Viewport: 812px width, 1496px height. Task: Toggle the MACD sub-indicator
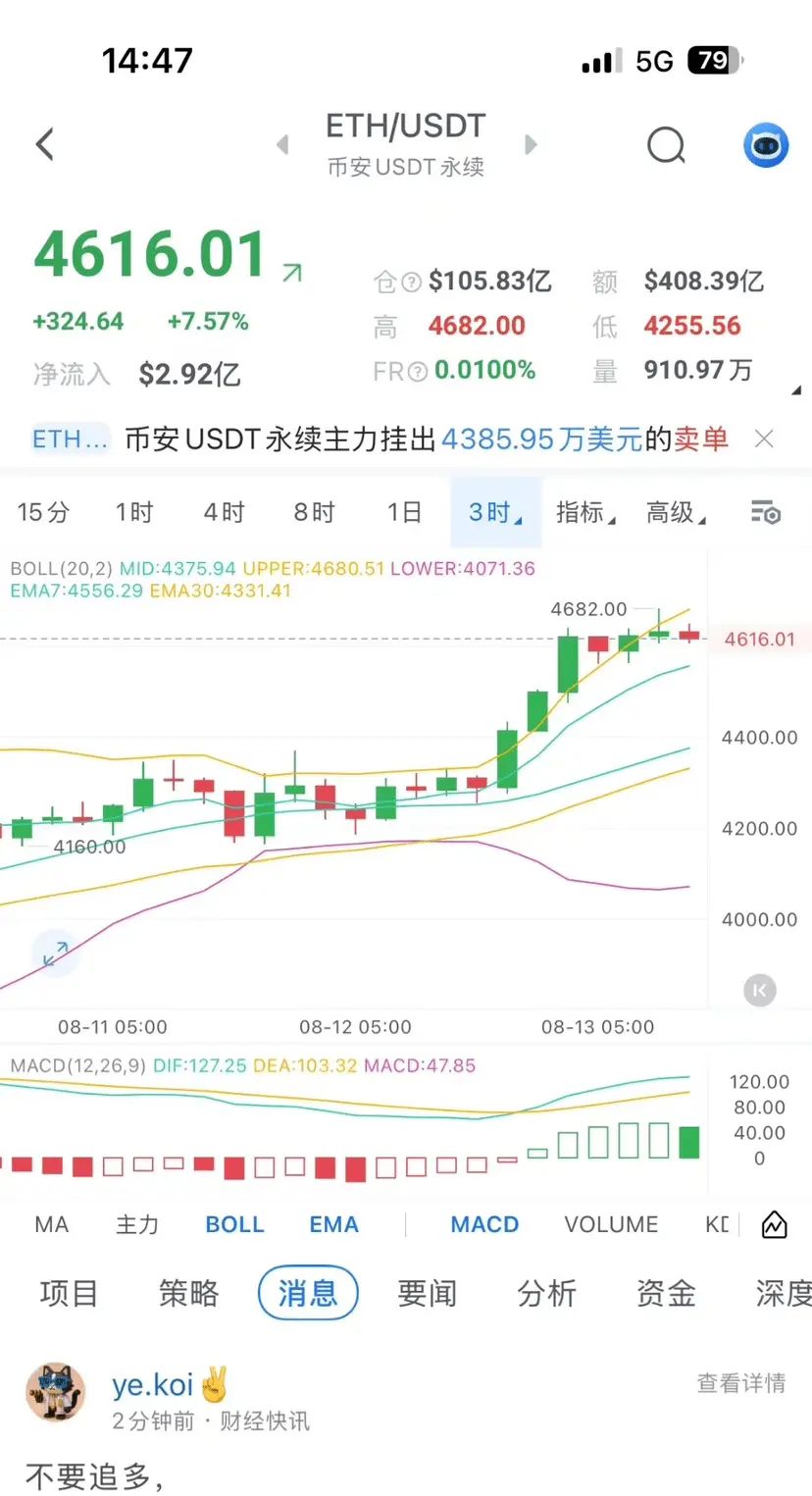pos(484,1224)
